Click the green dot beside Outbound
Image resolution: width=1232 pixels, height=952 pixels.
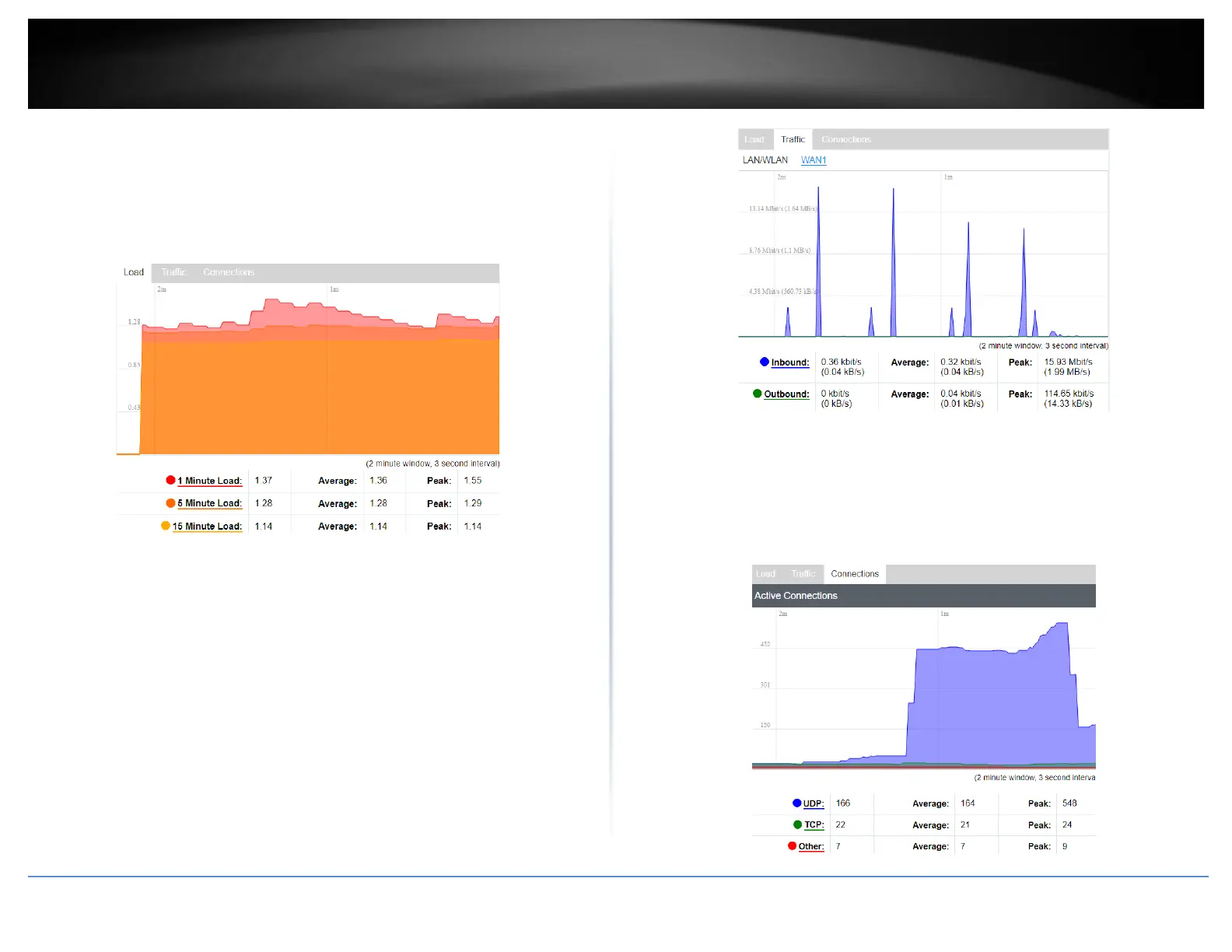758,393
